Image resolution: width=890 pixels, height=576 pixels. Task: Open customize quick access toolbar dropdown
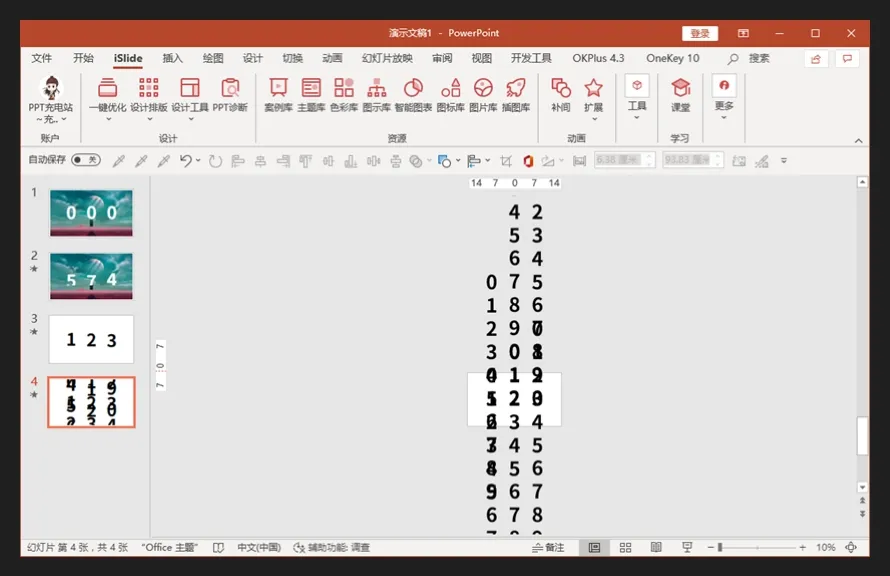[784, 161]
